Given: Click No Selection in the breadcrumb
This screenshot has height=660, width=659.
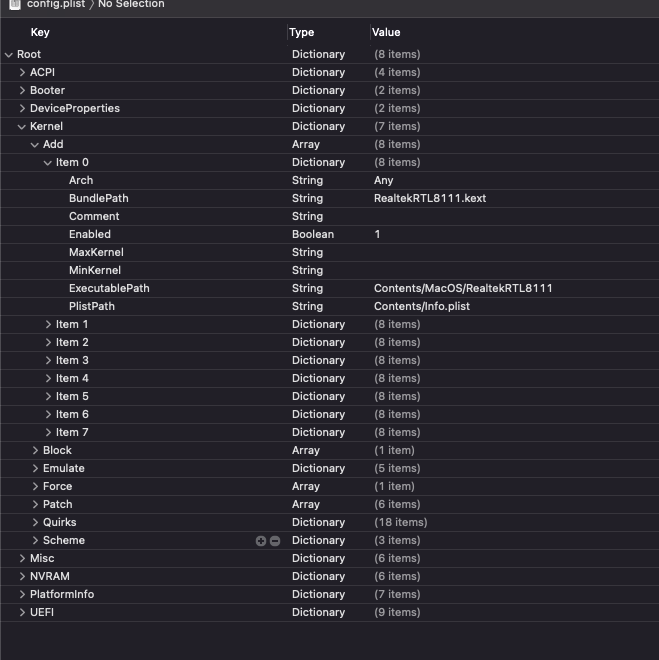Looking at the screenshot, I should click(x=131, y=4).
